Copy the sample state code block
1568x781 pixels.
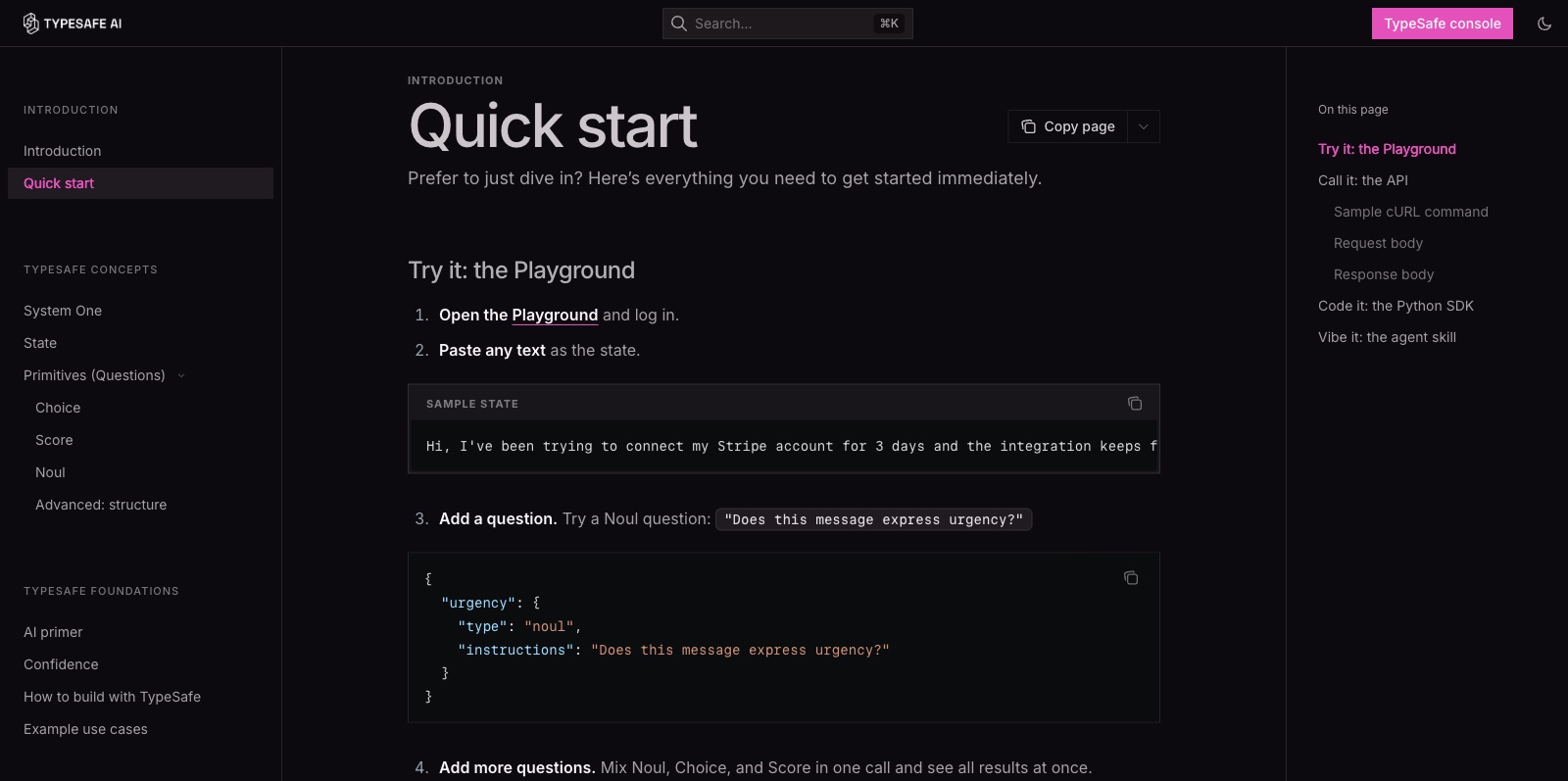pos(1135,404)
